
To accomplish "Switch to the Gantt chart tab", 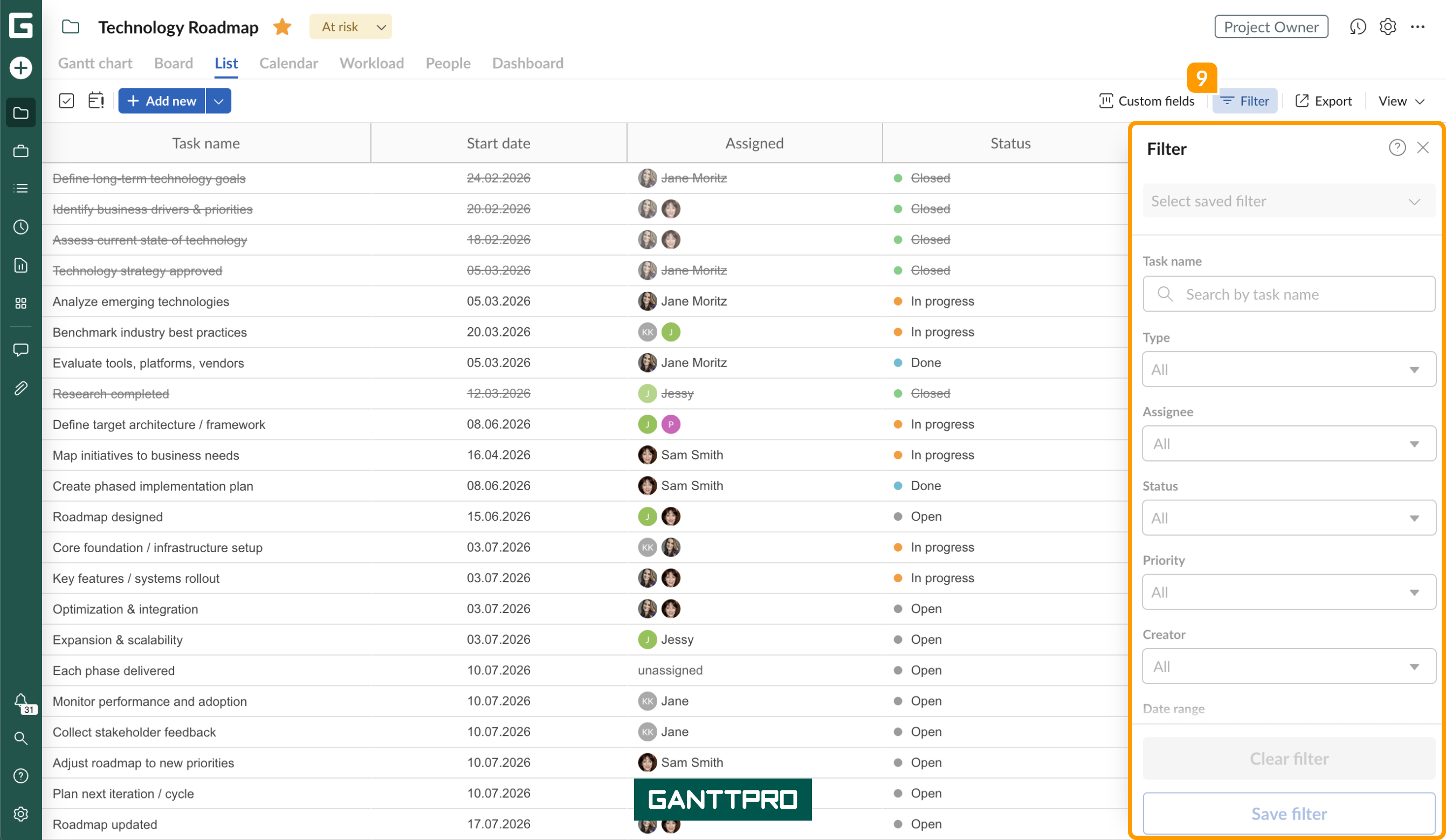I will pyautogui.click(x=95, y=63).
